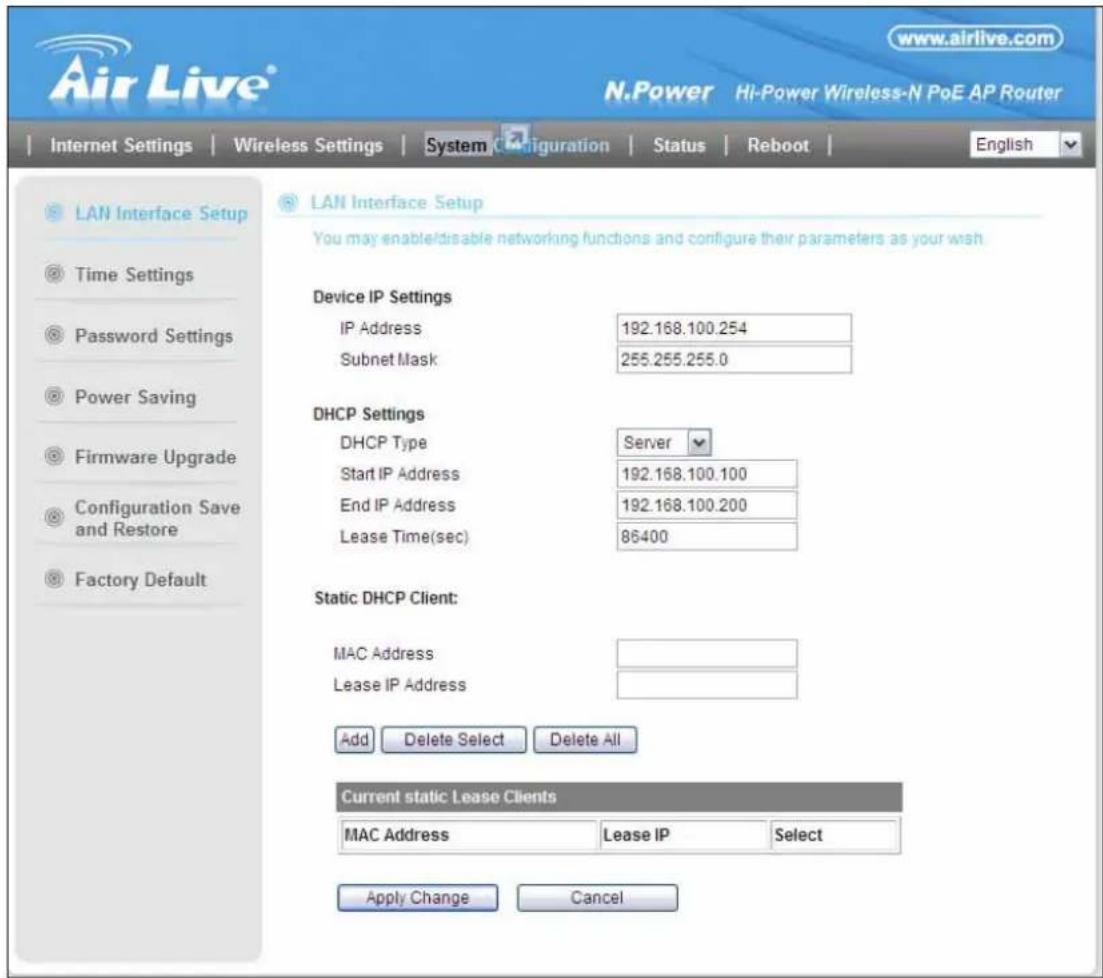The image size is (1103, 978).
Task: Open Configuration Save and Restore page
Action: [x=158, y=518]
